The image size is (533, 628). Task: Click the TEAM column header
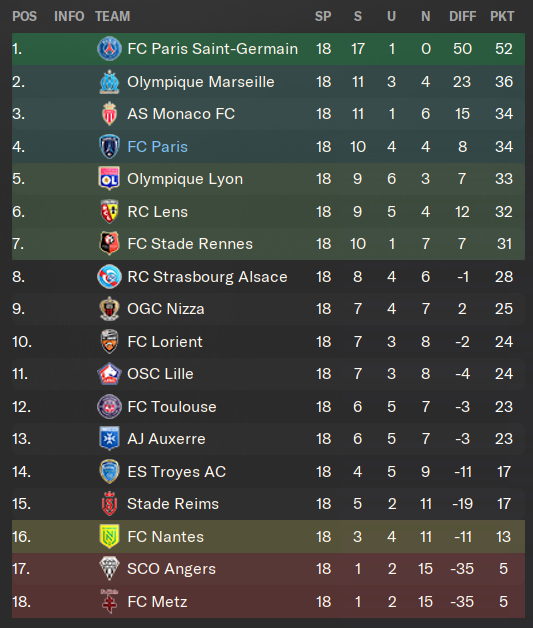point(113,16)
